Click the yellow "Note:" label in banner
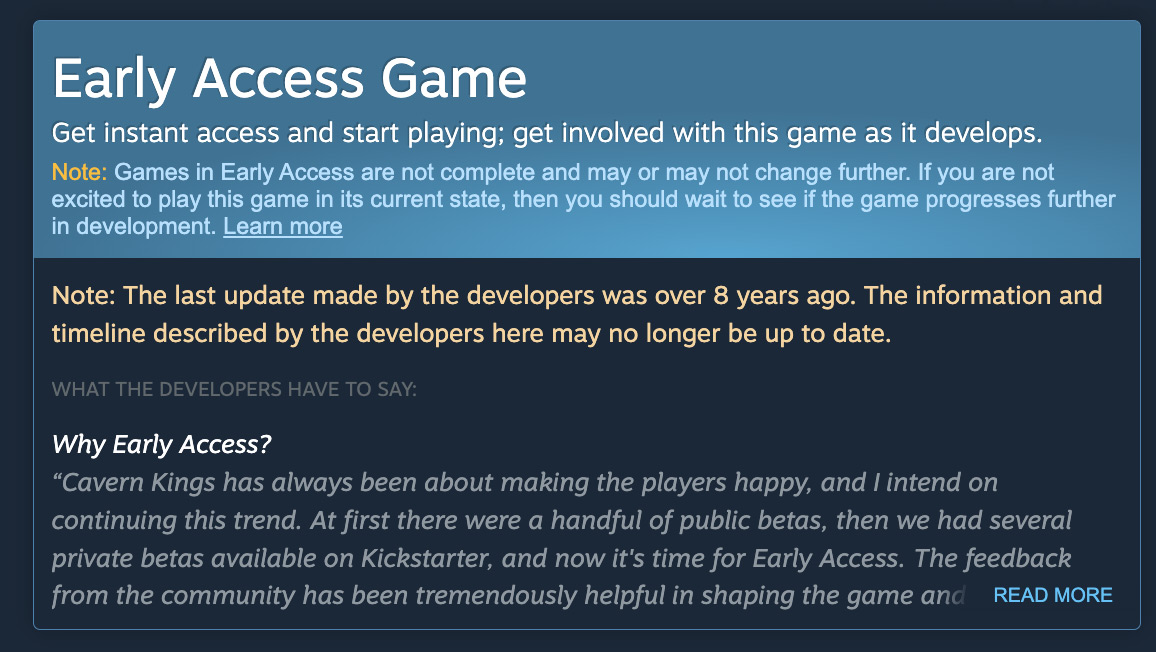Viewport: 1156px width, 652px height. pyautogui.click(x=79, y=172)
